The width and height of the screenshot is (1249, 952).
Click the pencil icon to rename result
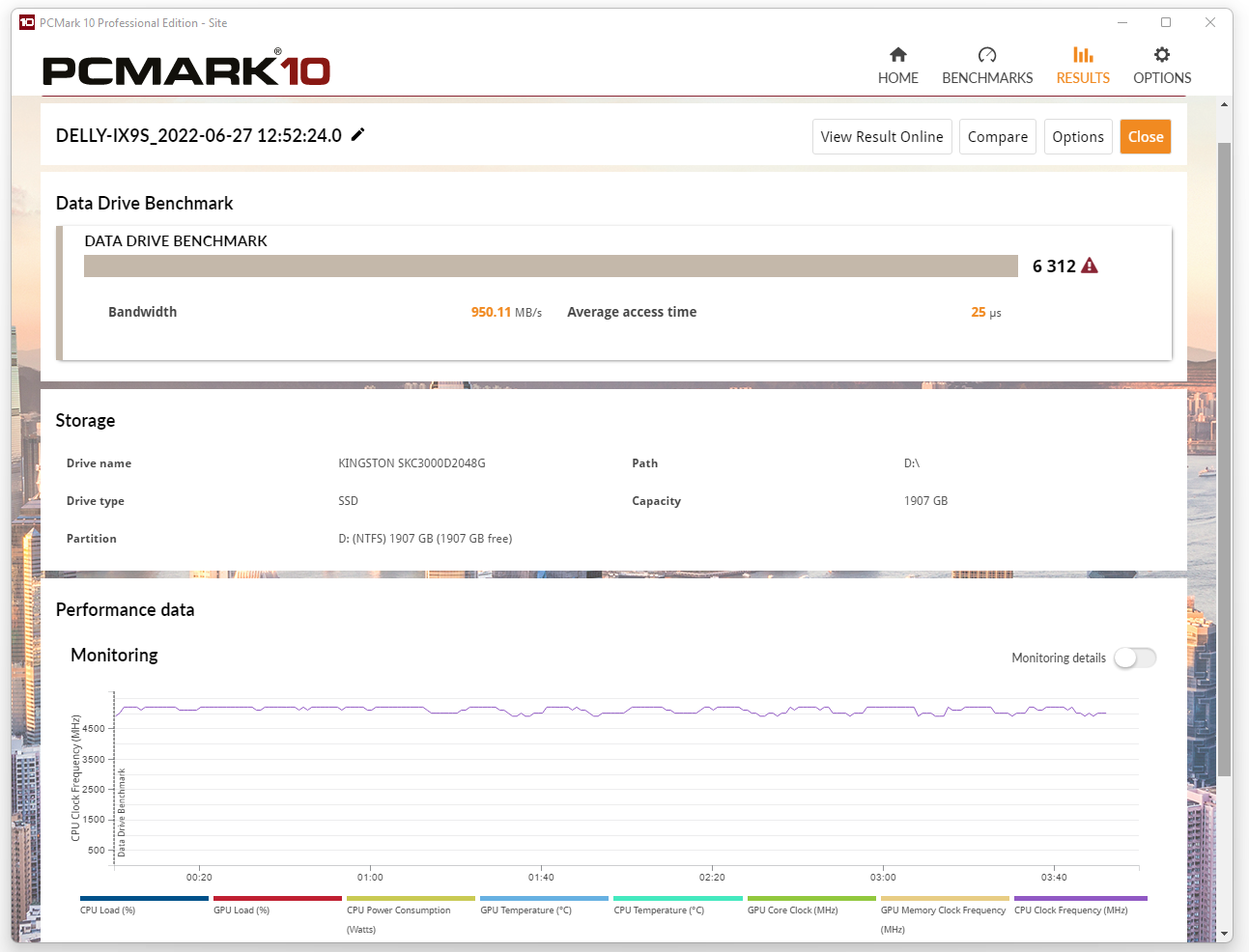(357, 134)
